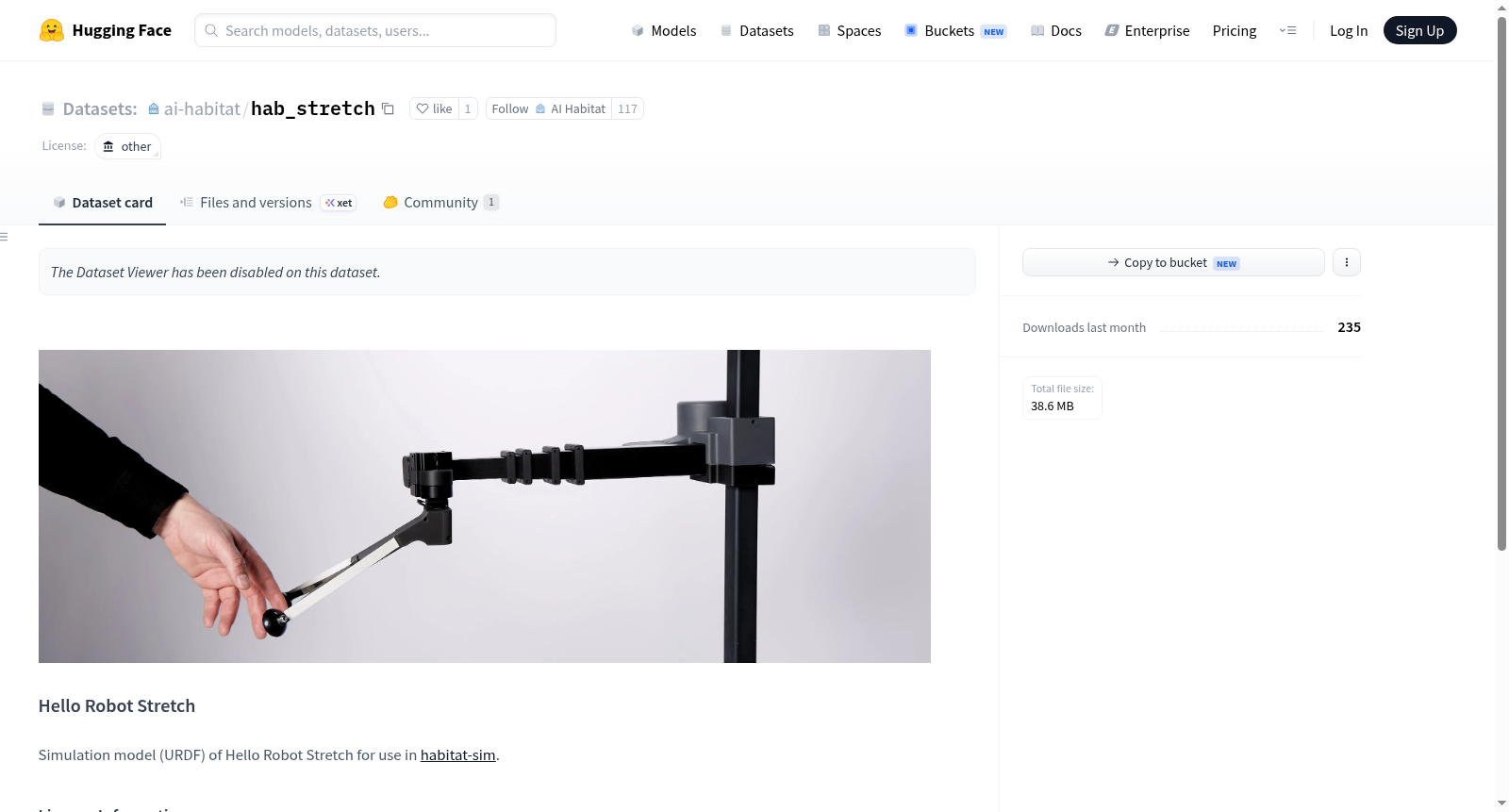Click the Hugging Face logo icon
This screenshot has width=1509, height=812.
click(52, 30)
